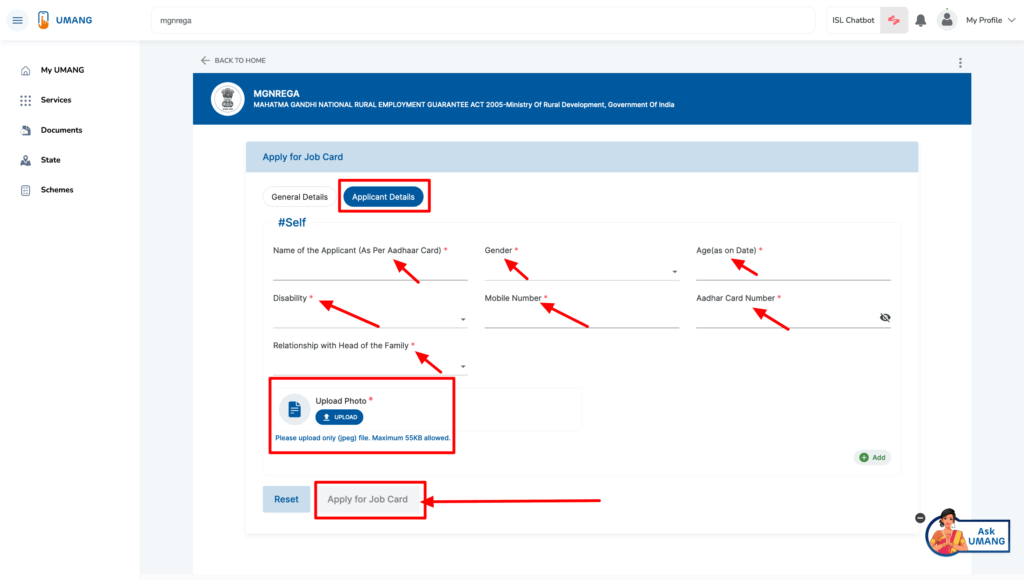Viewport: 1024px width, 580px height.
Task: Click the user profile avatar icon
Action: [x=947, y=20]
